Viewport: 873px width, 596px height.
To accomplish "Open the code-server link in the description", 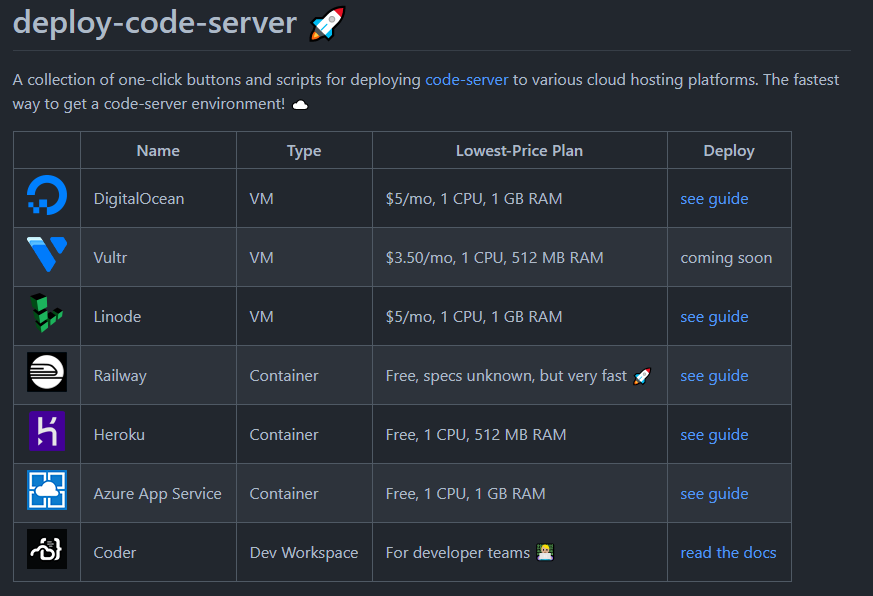I will pyautogui.click(x=467, y=80).
